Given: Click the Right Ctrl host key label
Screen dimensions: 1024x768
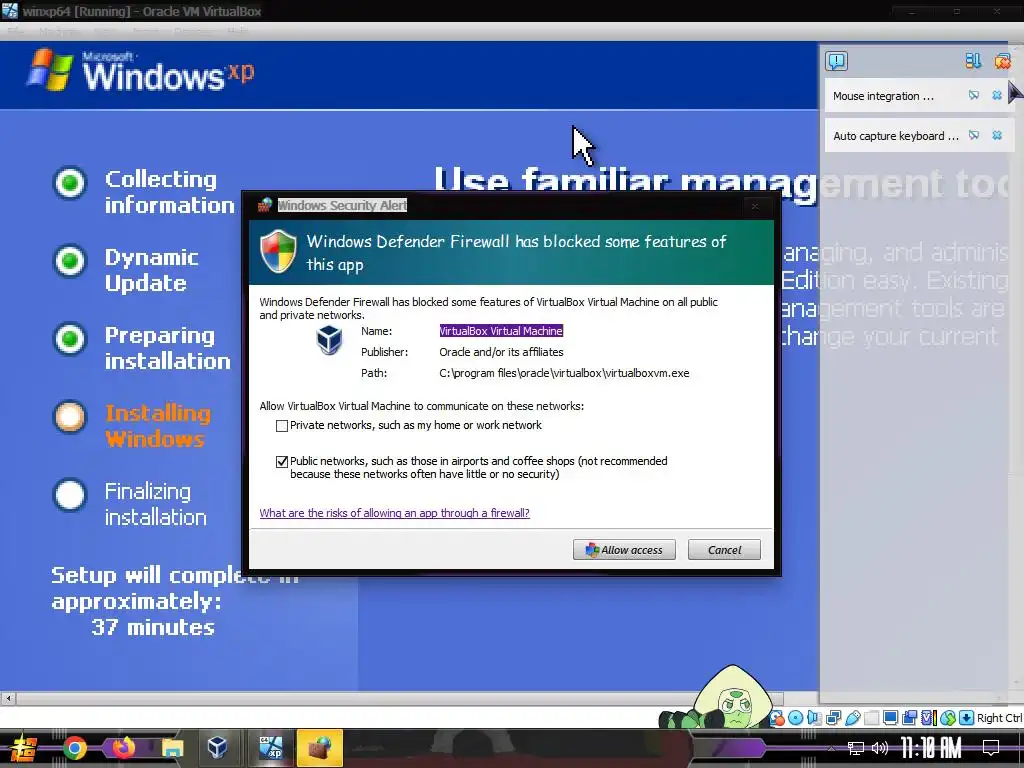Looking at the screenshot, I should (999, 718).
